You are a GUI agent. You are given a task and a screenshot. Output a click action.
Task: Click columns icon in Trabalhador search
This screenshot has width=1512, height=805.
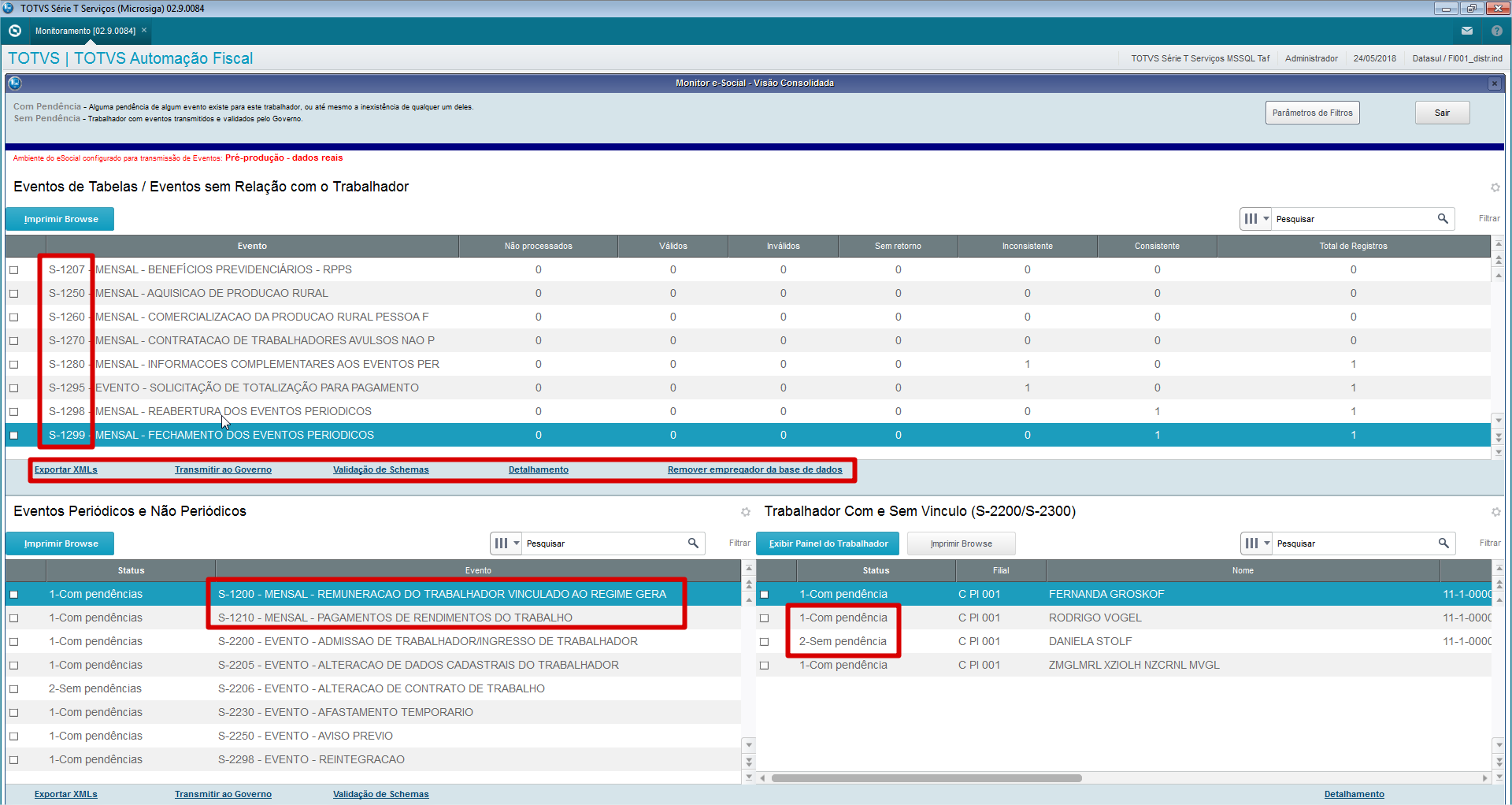[1251, 543]
